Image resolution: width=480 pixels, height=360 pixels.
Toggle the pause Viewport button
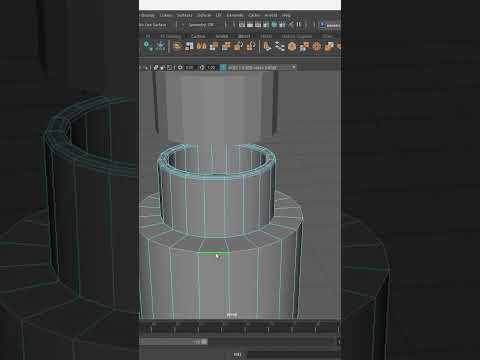pos(299,25)
